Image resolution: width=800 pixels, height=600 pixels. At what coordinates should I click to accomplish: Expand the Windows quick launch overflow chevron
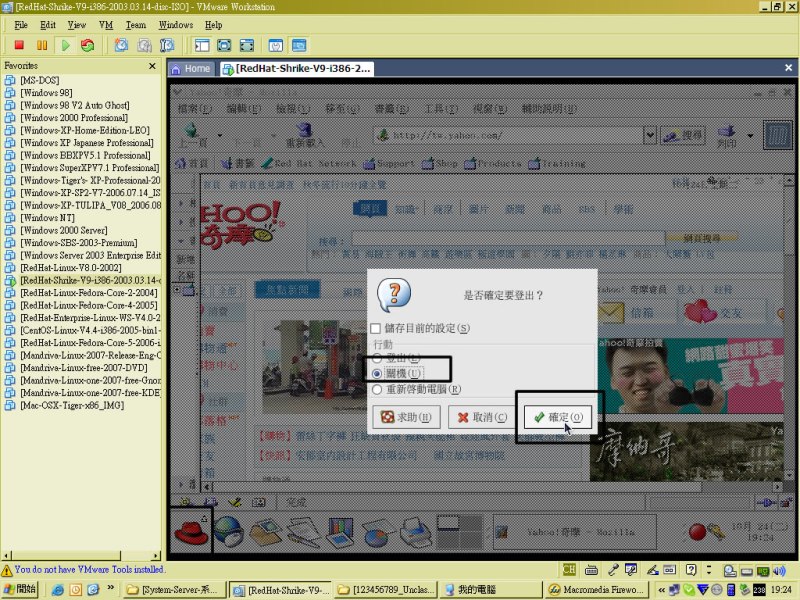pyautogui.click(x=111, y=588)
